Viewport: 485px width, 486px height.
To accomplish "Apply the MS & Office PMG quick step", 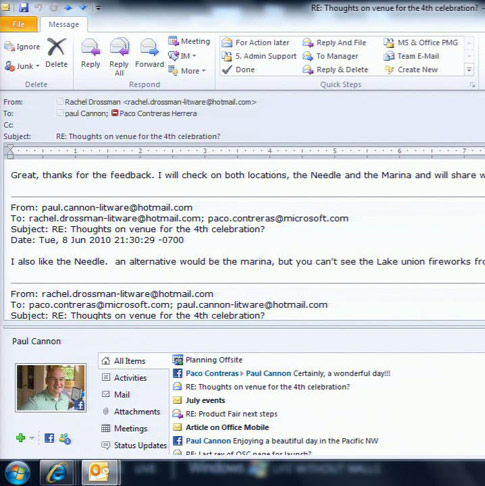I will tap(421, 43).
